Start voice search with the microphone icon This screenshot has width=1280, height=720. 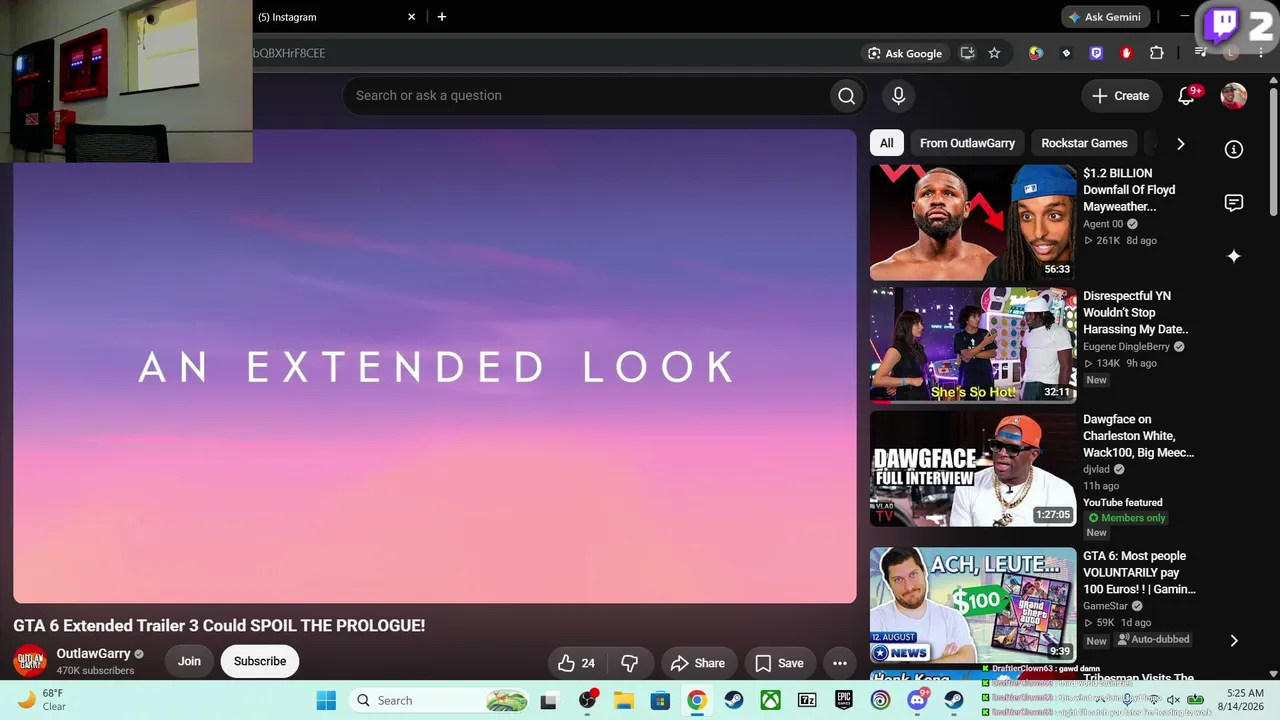[x=898, y=96]
